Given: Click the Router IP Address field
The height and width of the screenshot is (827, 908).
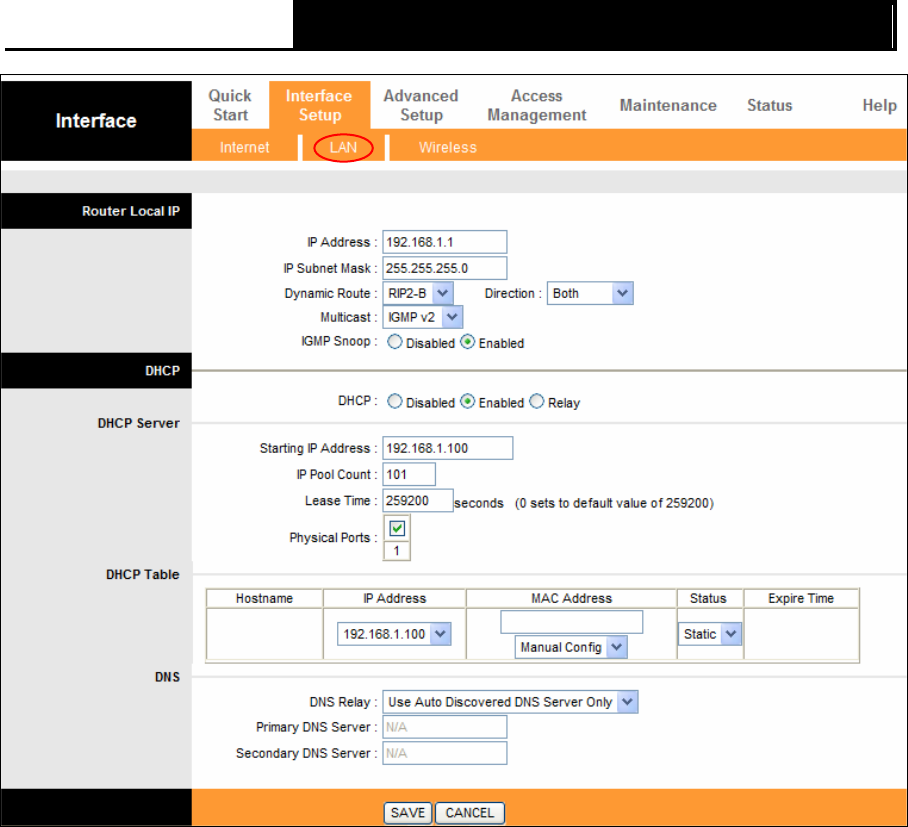Looking at the screenshot, I should click(x=444, y=242).
